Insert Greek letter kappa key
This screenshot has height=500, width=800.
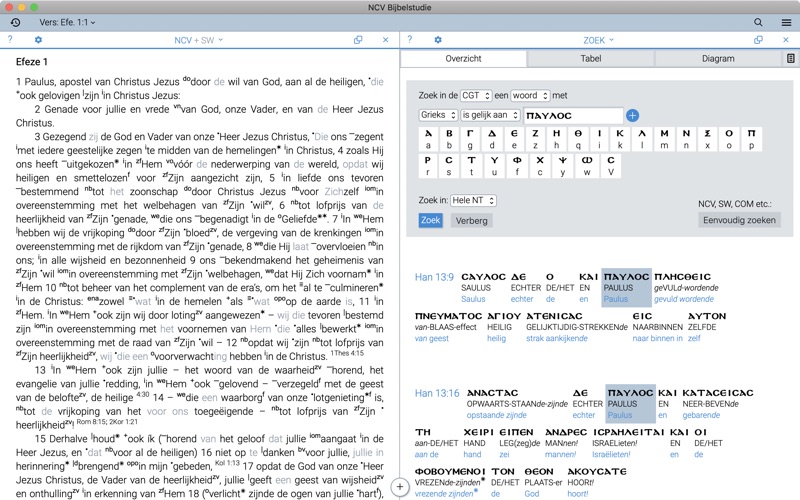click(620, 139)
